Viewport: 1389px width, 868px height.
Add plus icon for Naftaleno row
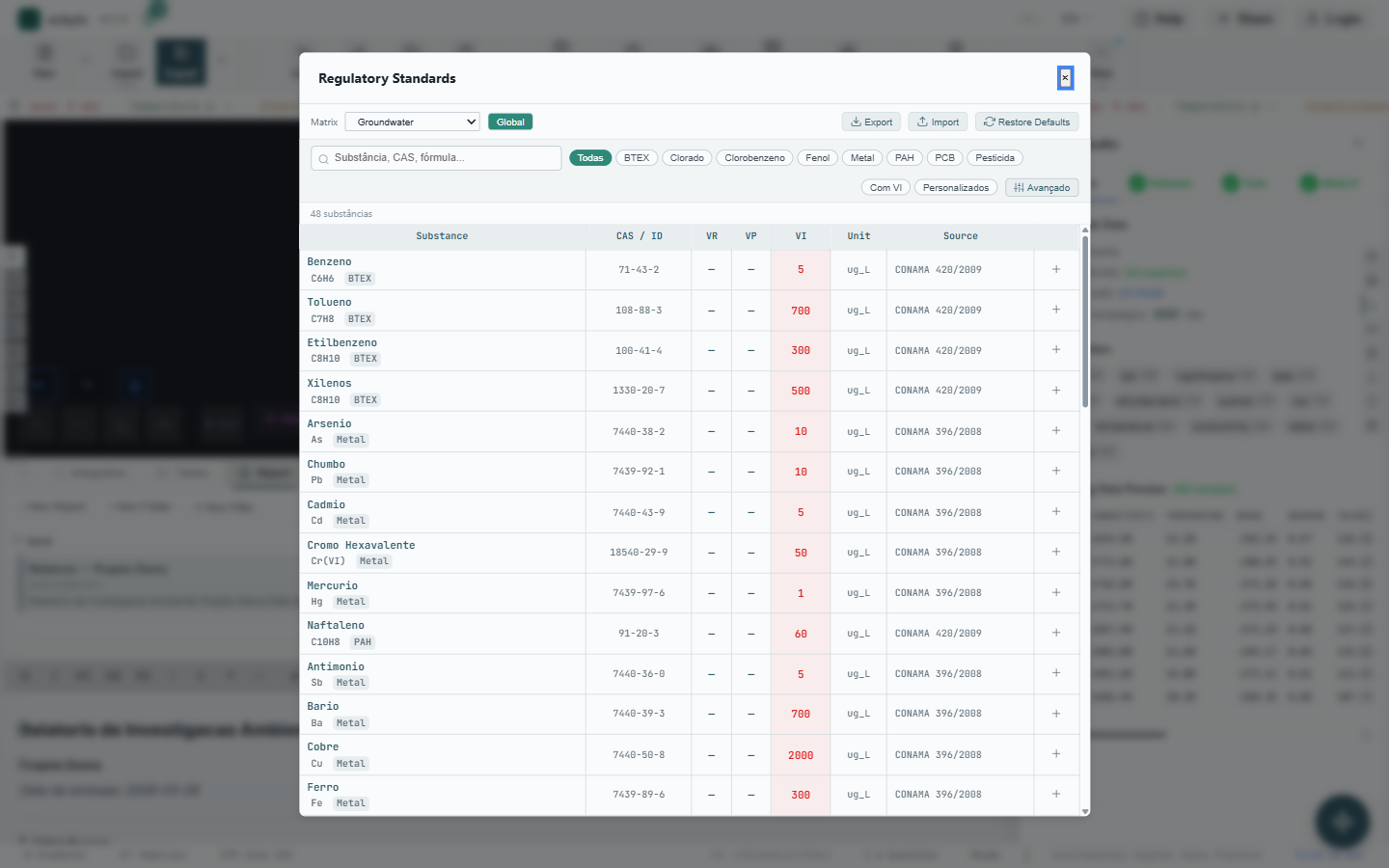(1056, 633)
